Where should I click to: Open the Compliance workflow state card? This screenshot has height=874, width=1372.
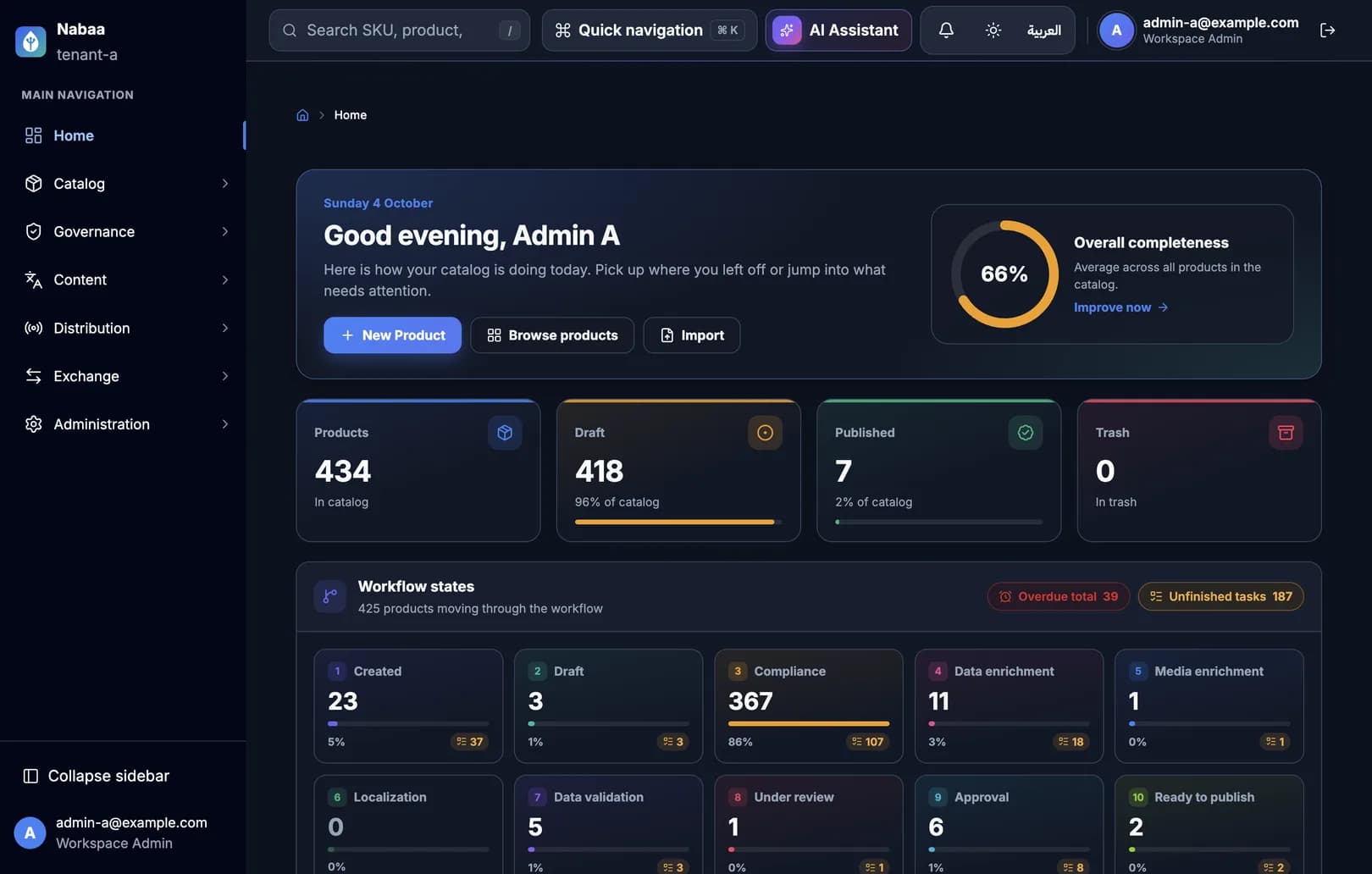point(809,706)
